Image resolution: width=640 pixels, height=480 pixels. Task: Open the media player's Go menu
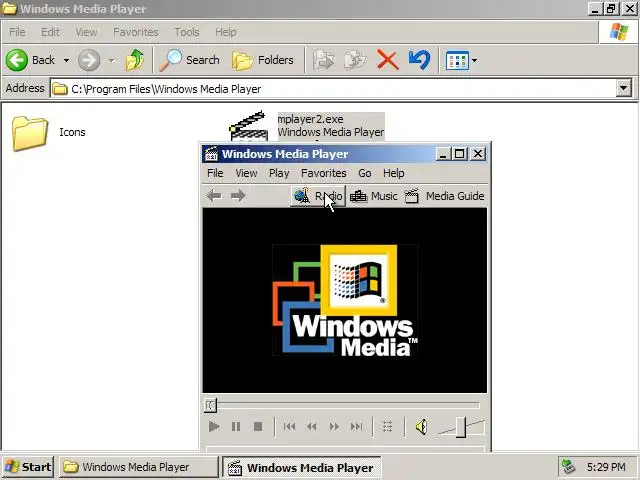[x=365, y=173]
